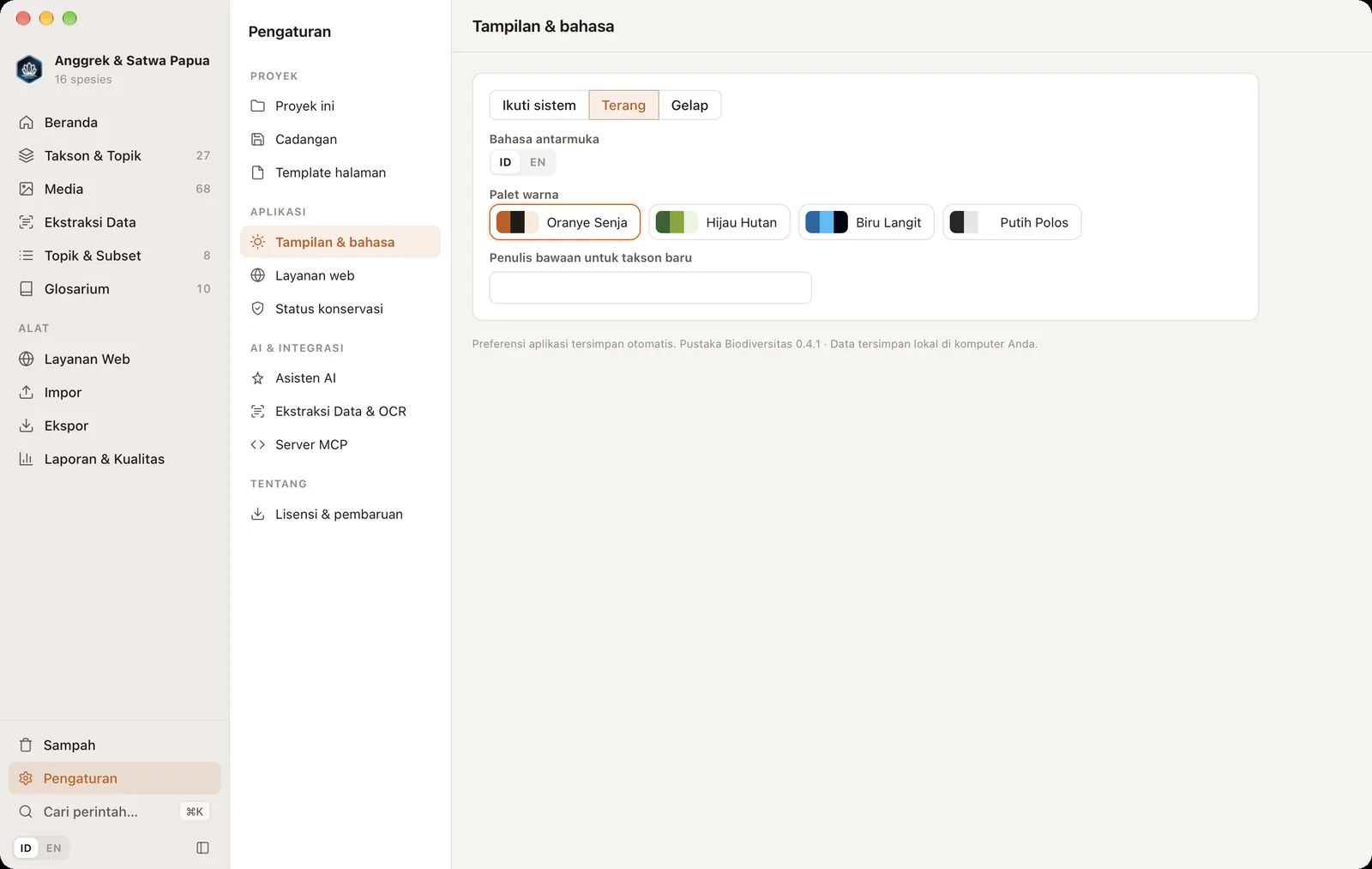Open the Pengaturan sidebar item
Screen dimensions: 1372x869
115,779
